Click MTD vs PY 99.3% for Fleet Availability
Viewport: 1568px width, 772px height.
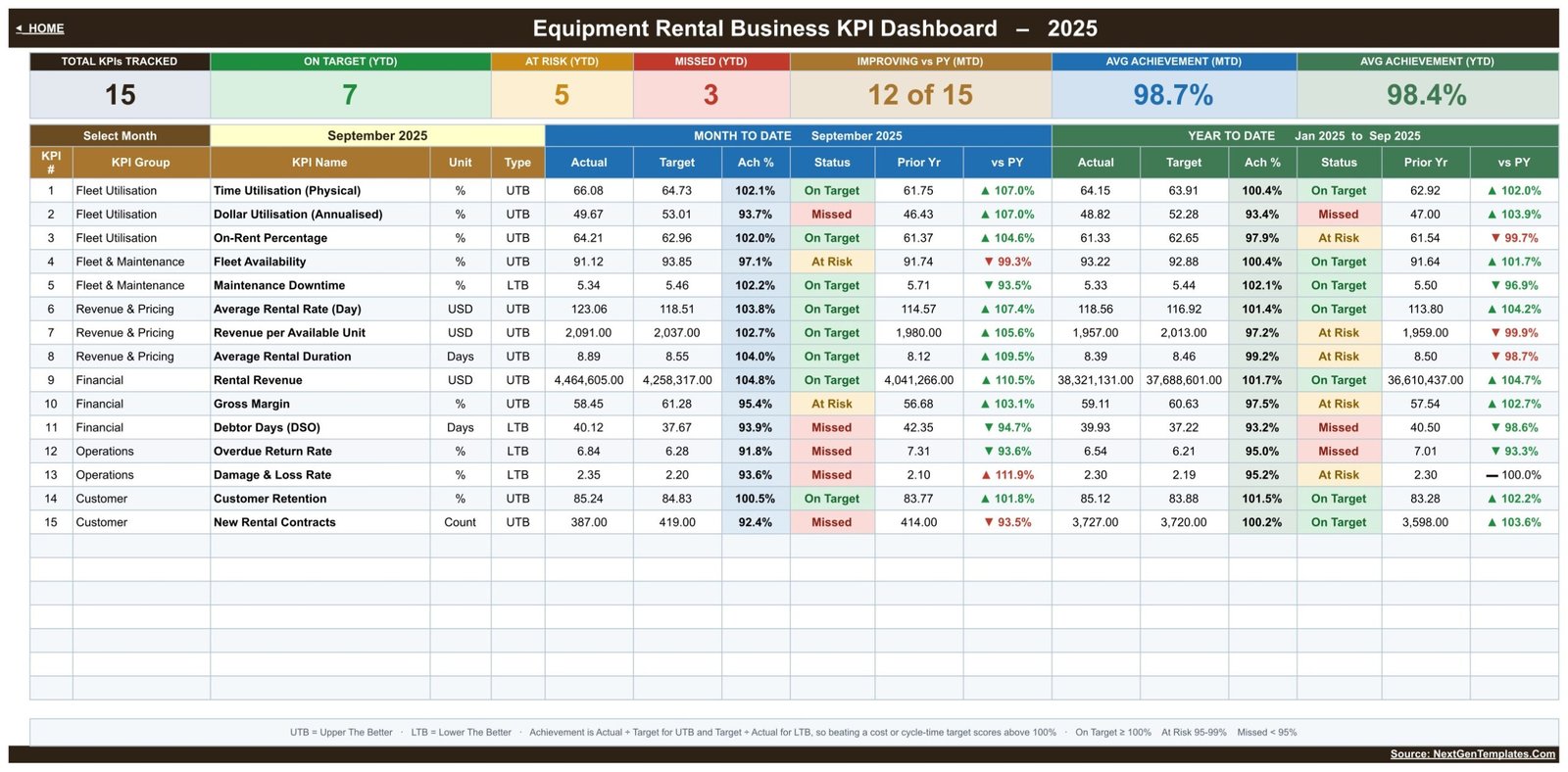pos(1007,262)
